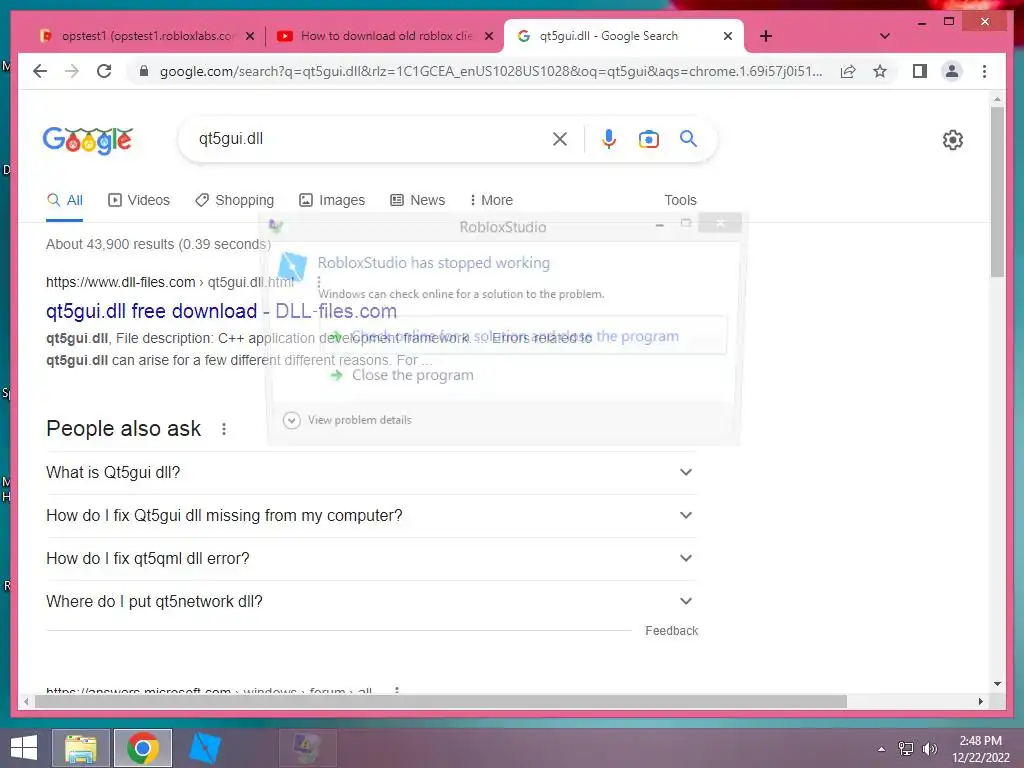Viewport: 1024px width, 768px height.
Task: Expand 'Where do I put qt5network dll?'
Action: click(x=370, y=601)
